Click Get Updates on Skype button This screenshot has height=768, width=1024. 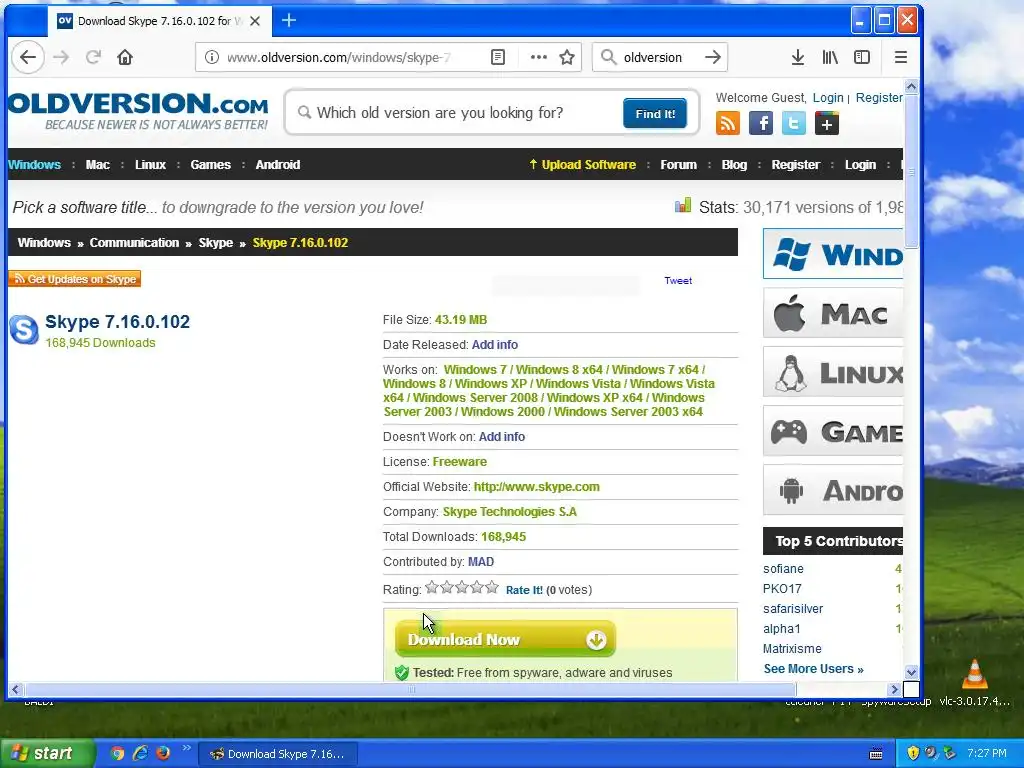[74, 279]
